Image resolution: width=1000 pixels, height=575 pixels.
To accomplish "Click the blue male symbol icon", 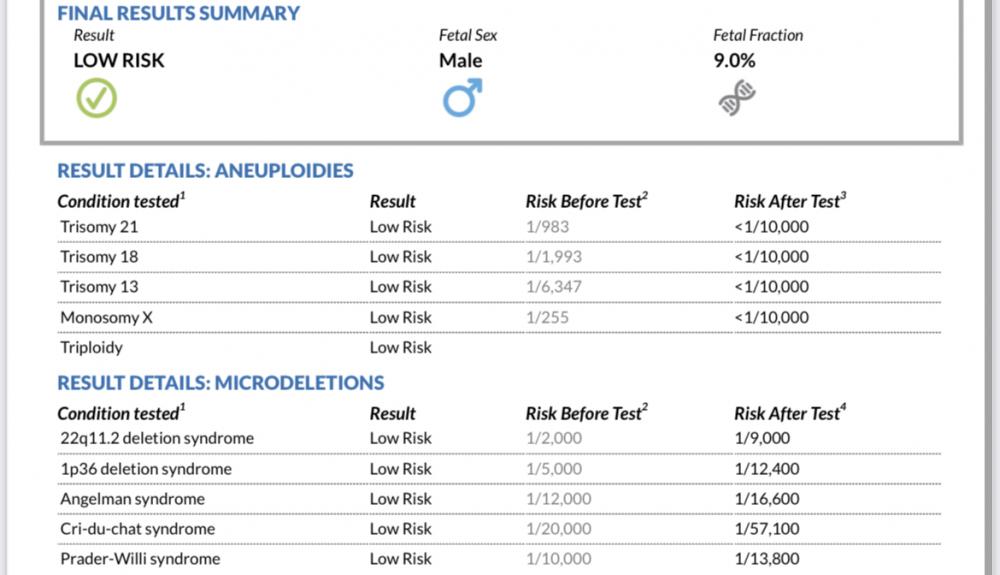I will [462, 98].
